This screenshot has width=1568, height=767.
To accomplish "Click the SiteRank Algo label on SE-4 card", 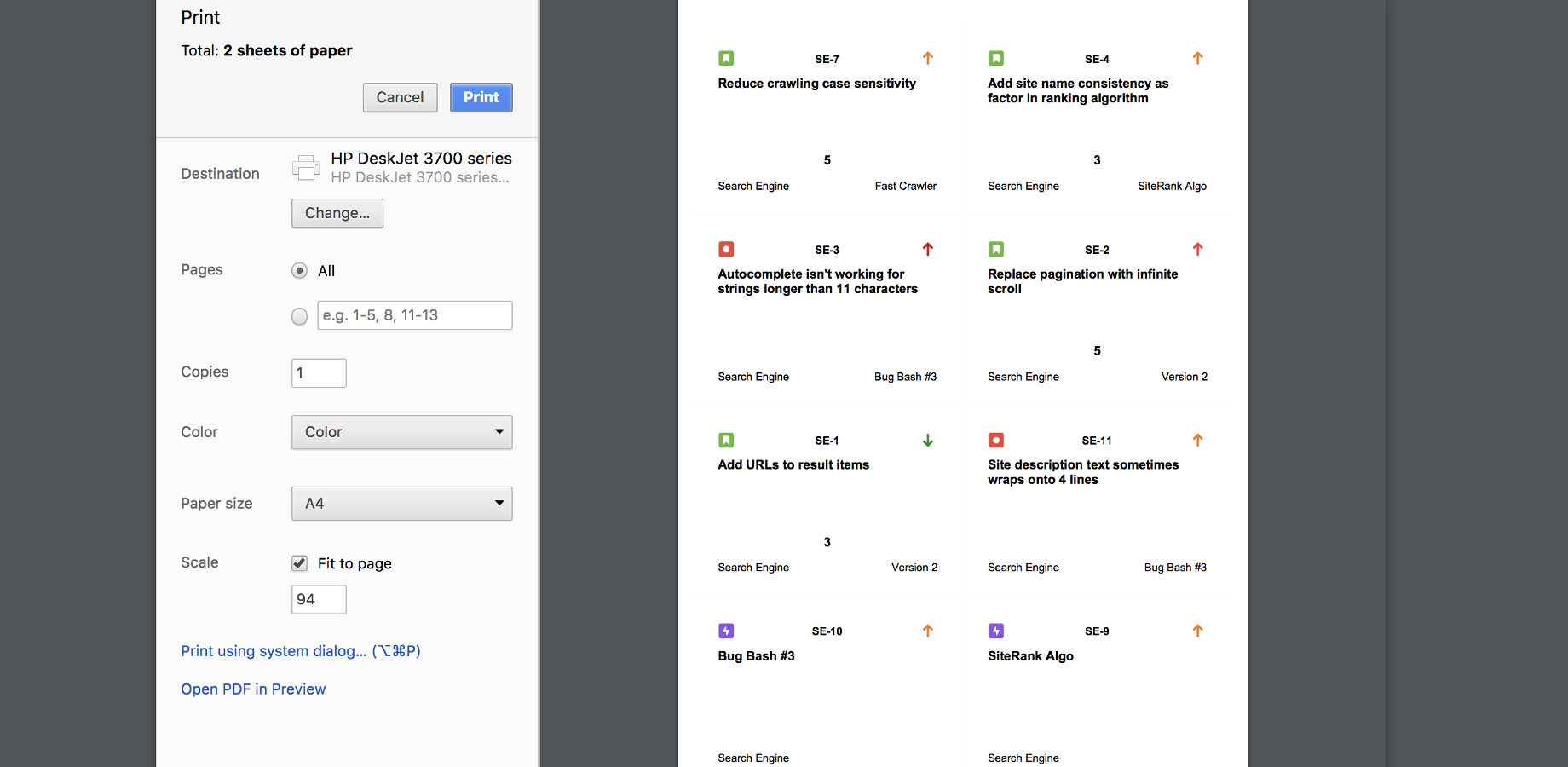I will 1173,186.
